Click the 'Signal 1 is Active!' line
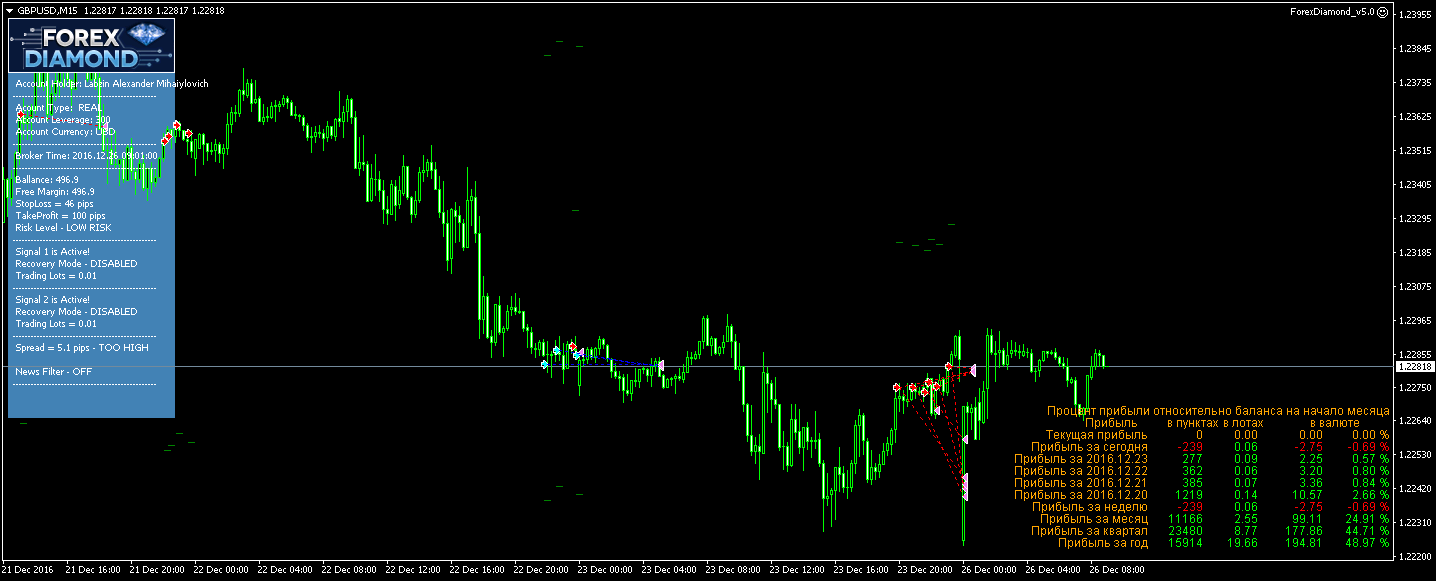Screen dimensions: 1436x581 pyautogui.click(x=52, y=252)
